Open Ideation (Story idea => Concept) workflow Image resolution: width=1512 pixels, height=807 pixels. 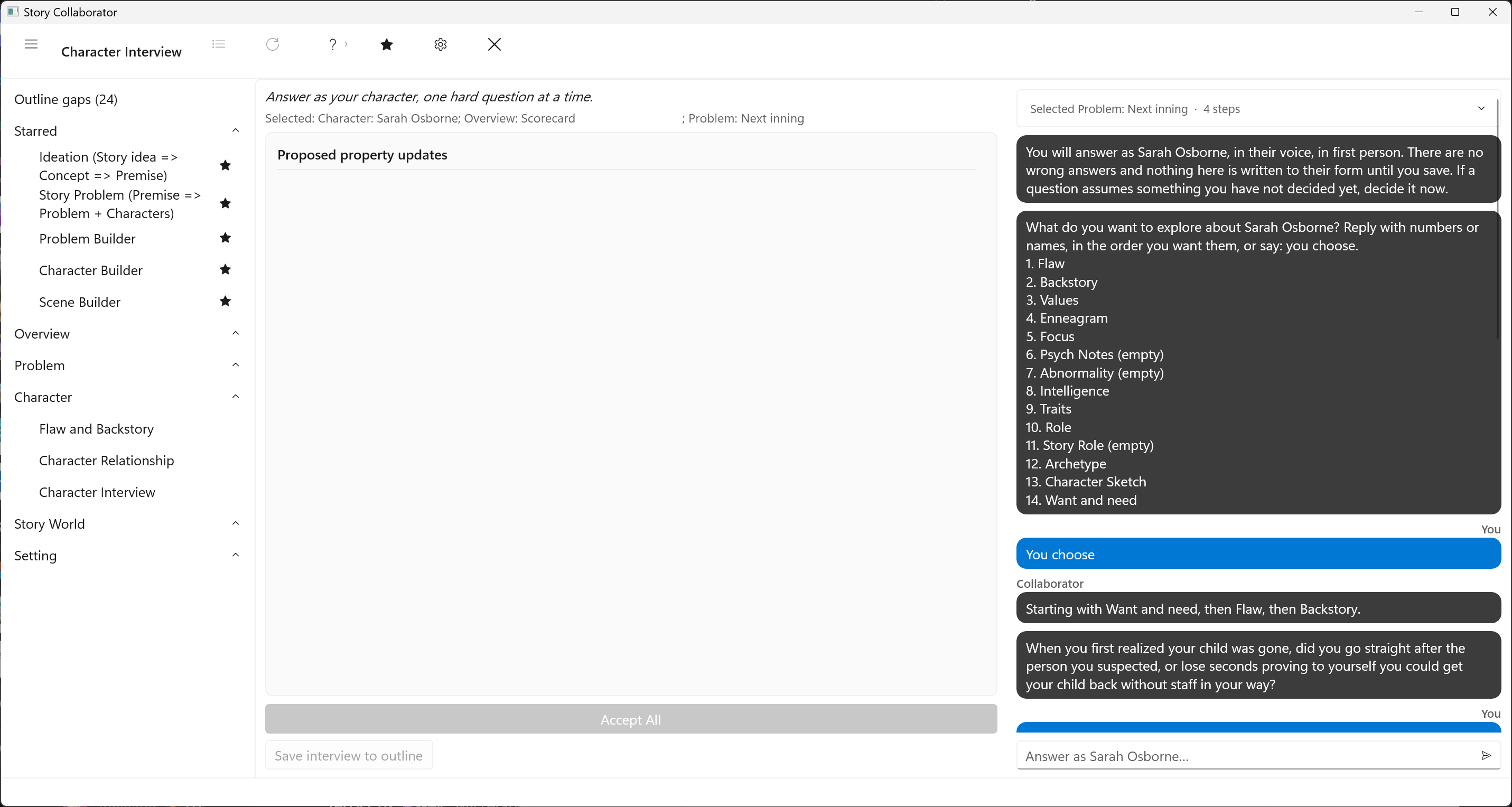108,166
